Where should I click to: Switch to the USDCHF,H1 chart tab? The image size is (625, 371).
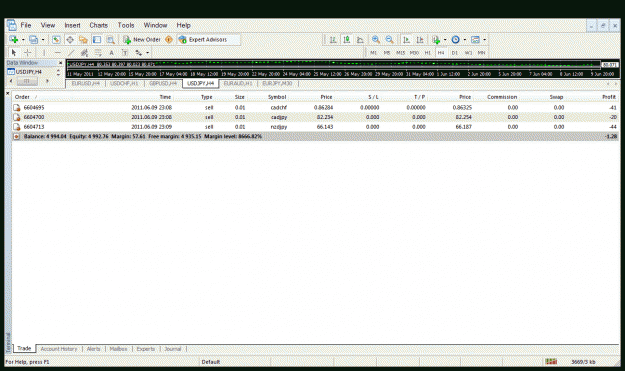click(124, 83)
